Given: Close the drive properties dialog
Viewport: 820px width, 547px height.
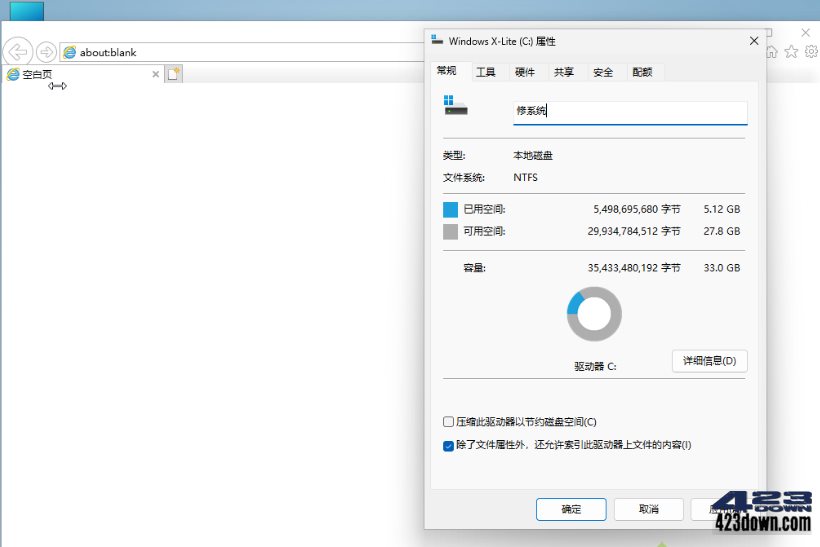Looking at the screenshot, I should pyautogui.click(x=754, y=41).
